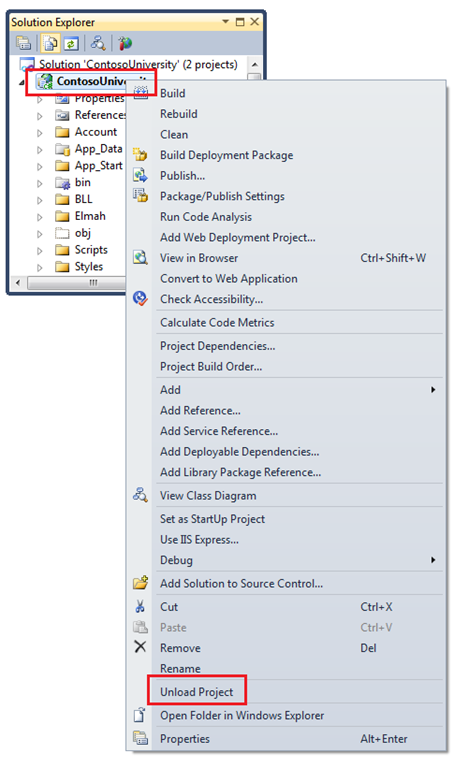
Task: Expand the References tree node
Action: click(40, 116)
